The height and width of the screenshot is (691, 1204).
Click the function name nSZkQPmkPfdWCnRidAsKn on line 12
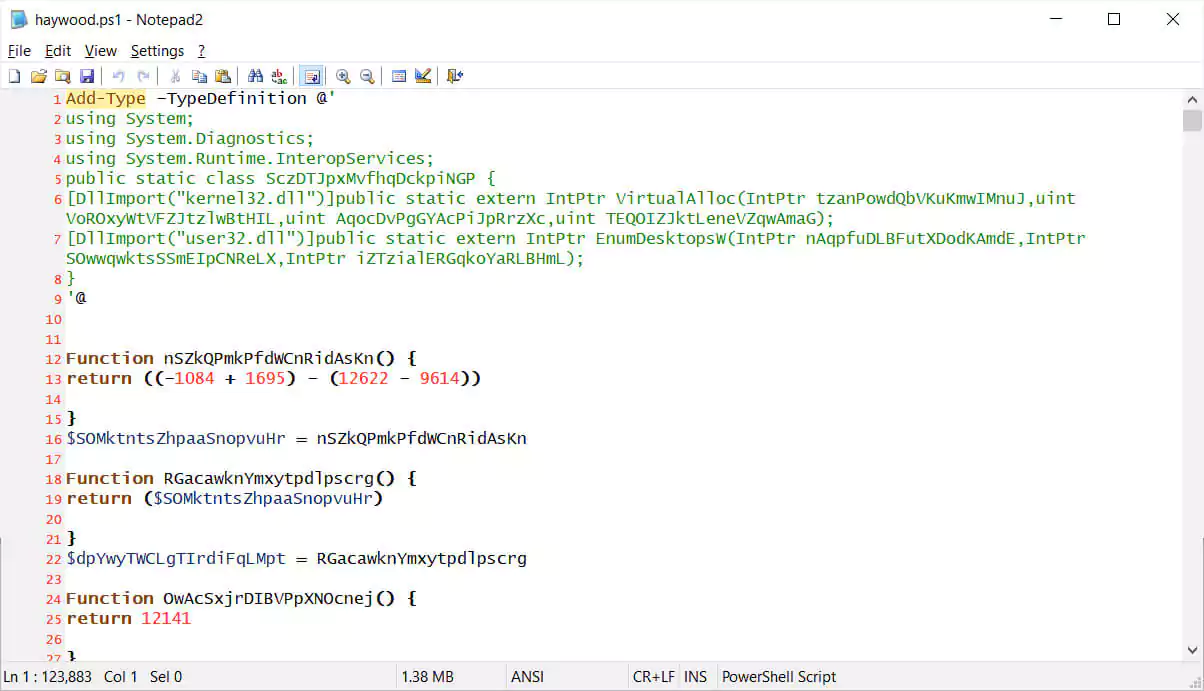[x=270, y=358]
